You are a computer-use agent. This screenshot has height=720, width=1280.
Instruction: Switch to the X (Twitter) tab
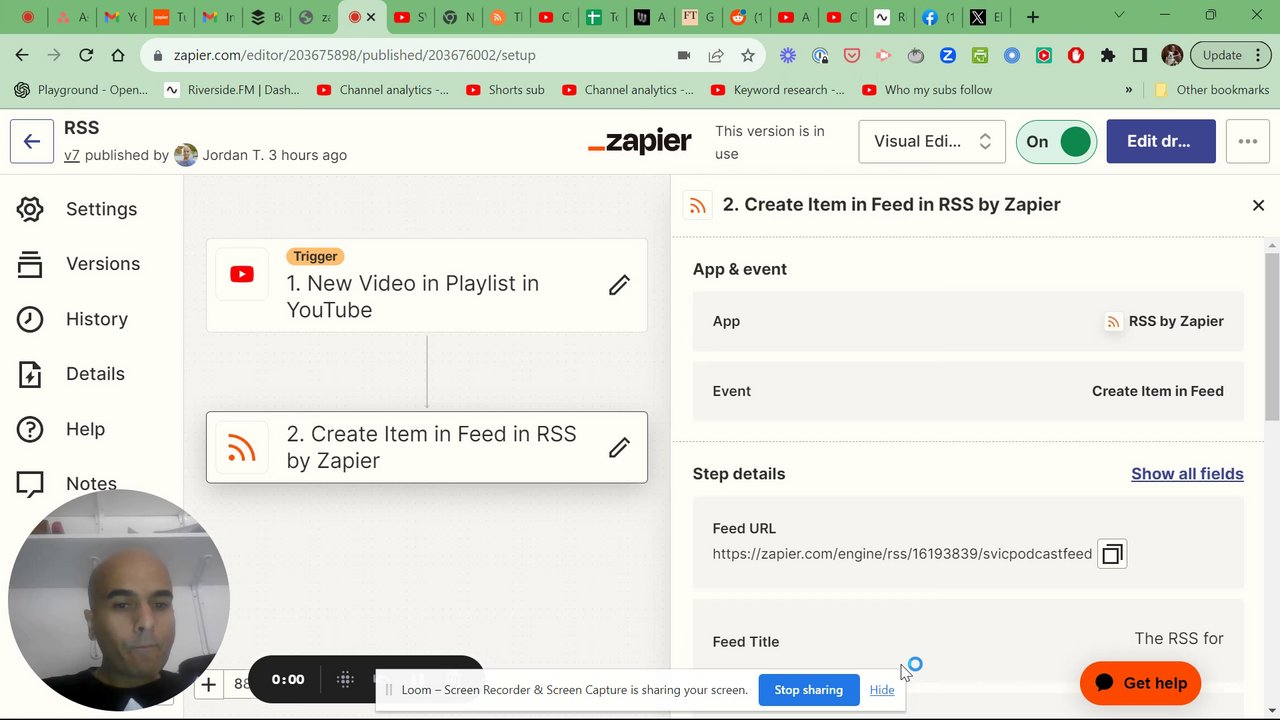pyautogui.click(x=985, y=17)
